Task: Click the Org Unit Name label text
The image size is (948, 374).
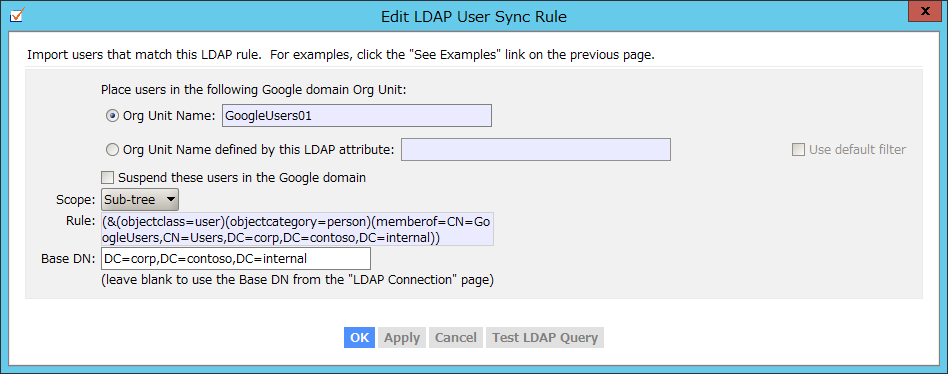Action: pos(169,116)
